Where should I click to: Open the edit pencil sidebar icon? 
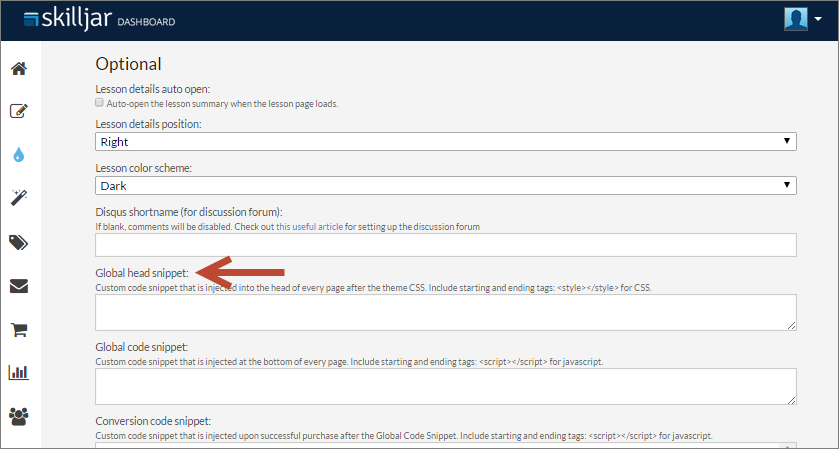point(19,111)
